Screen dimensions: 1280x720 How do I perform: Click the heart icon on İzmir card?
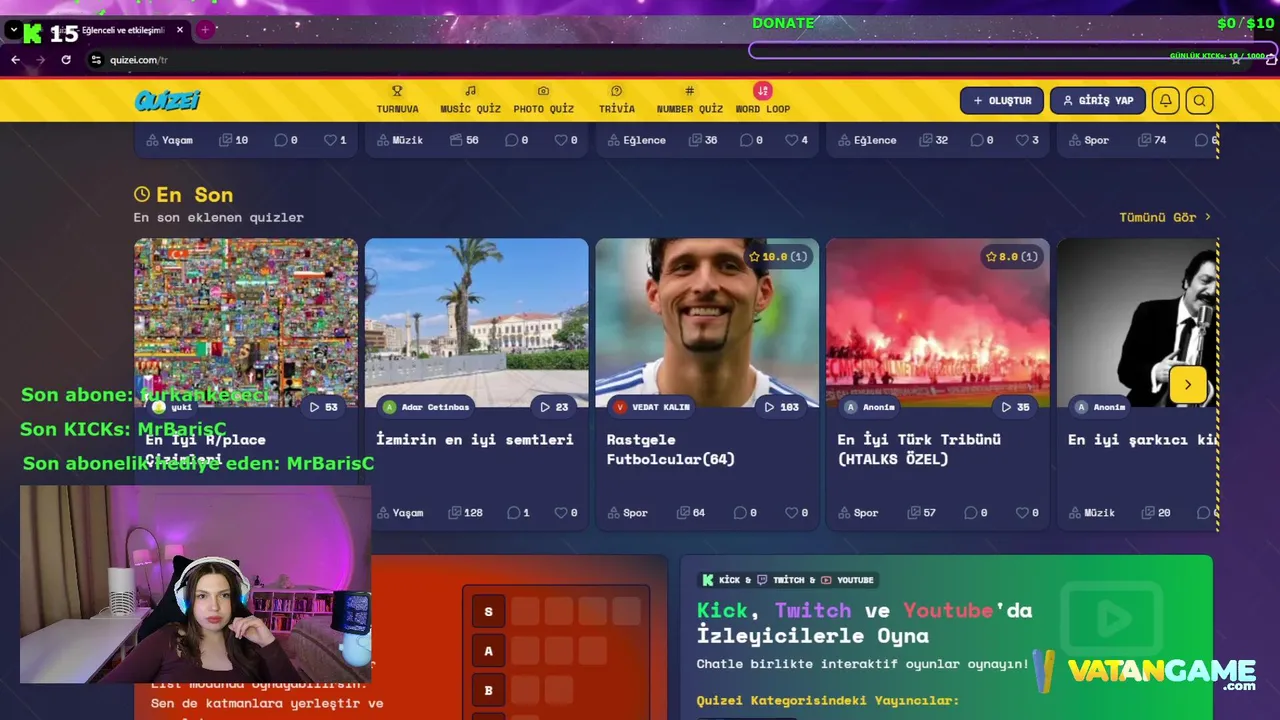[561, 513]
